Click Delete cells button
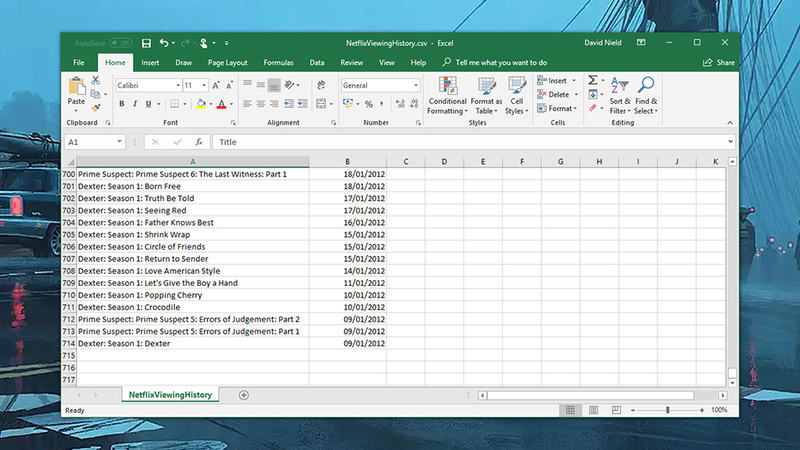The image size is (800, 450). tap(558, 94)
